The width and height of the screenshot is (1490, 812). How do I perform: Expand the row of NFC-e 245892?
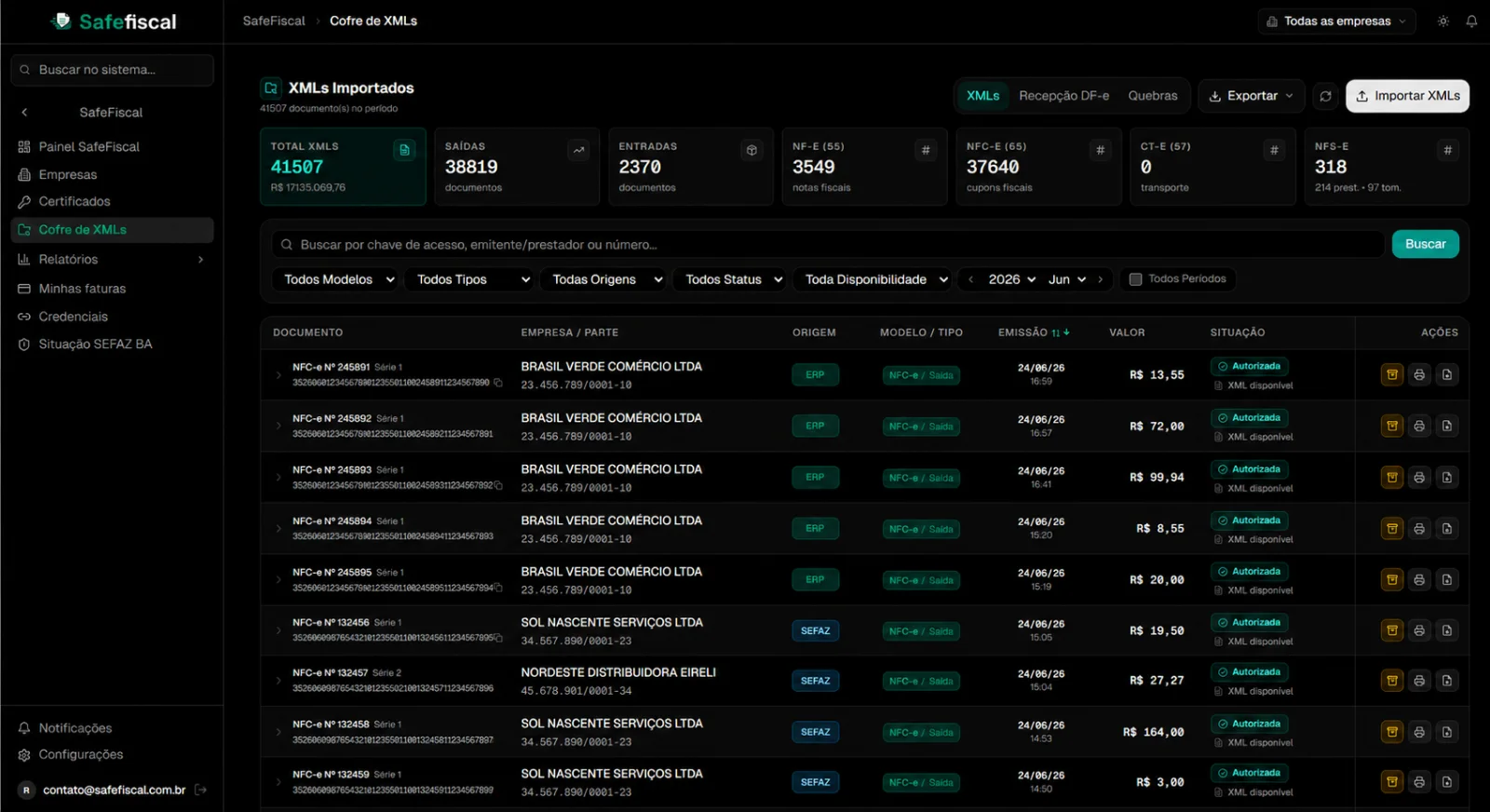pyautogui.click(x=278, y=426)
